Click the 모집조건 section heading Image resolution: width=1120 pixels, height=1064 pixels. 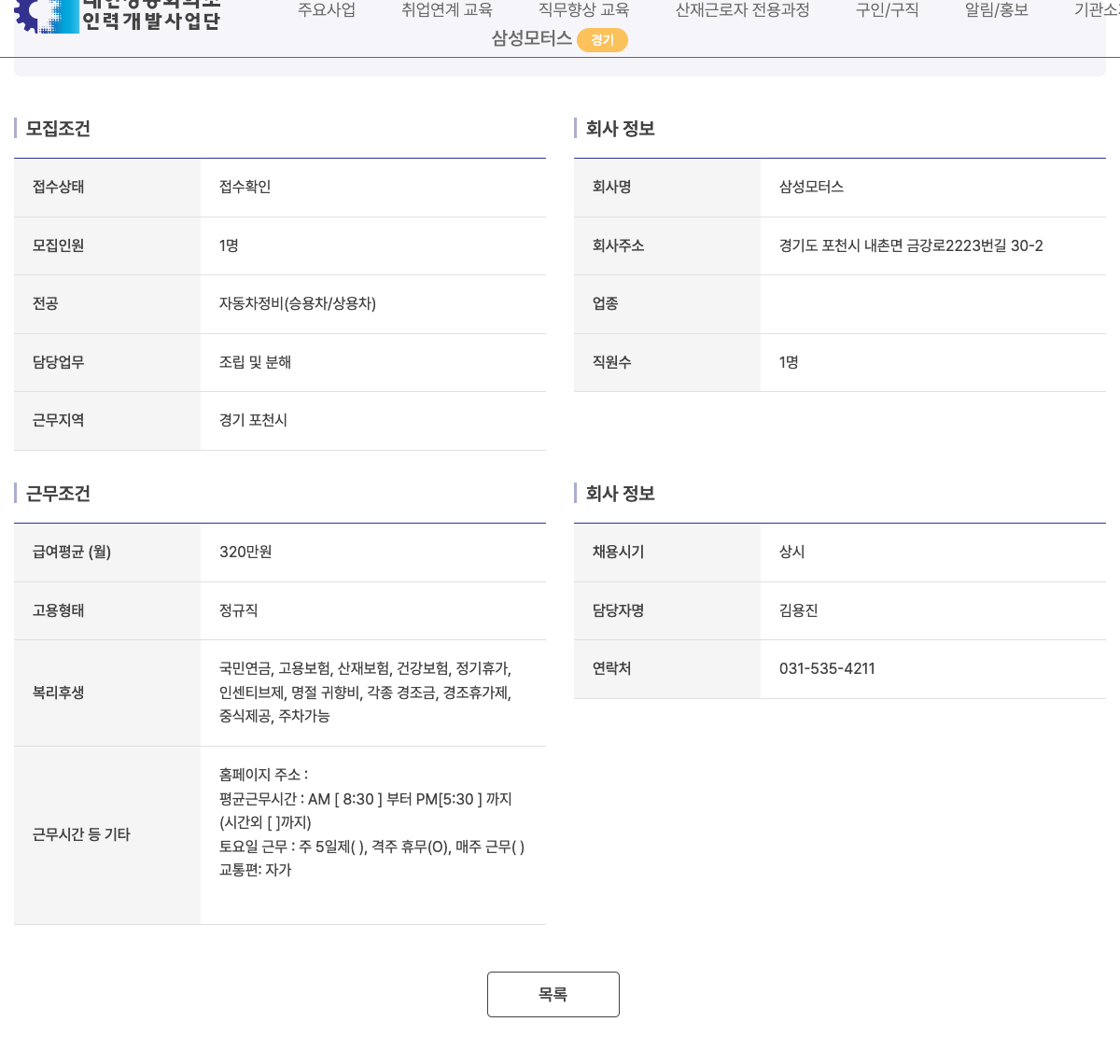pos(58,129)
